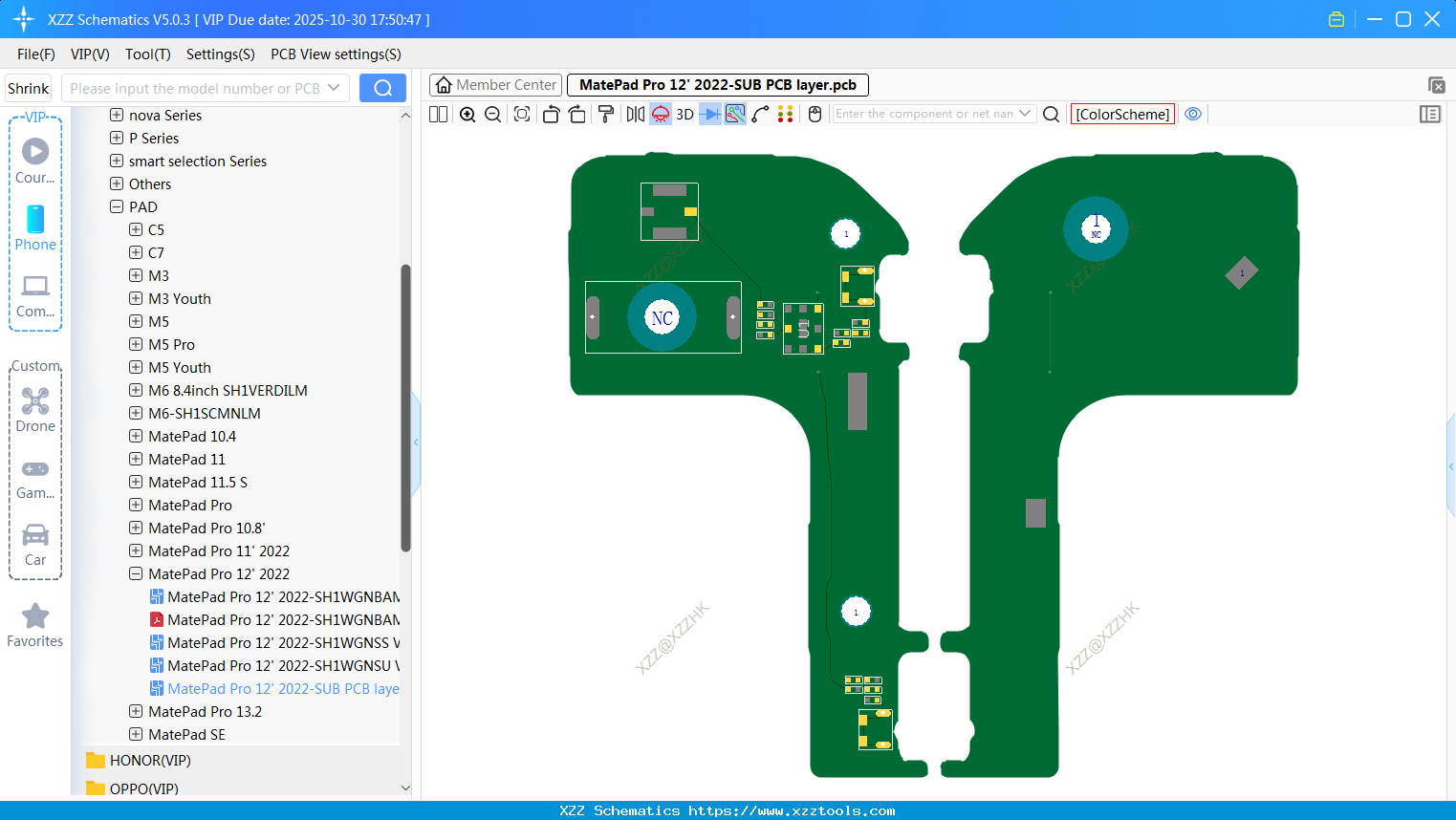Click the model number search input field
Viewport: 1456px width, 820px height.
click(195, 88)
